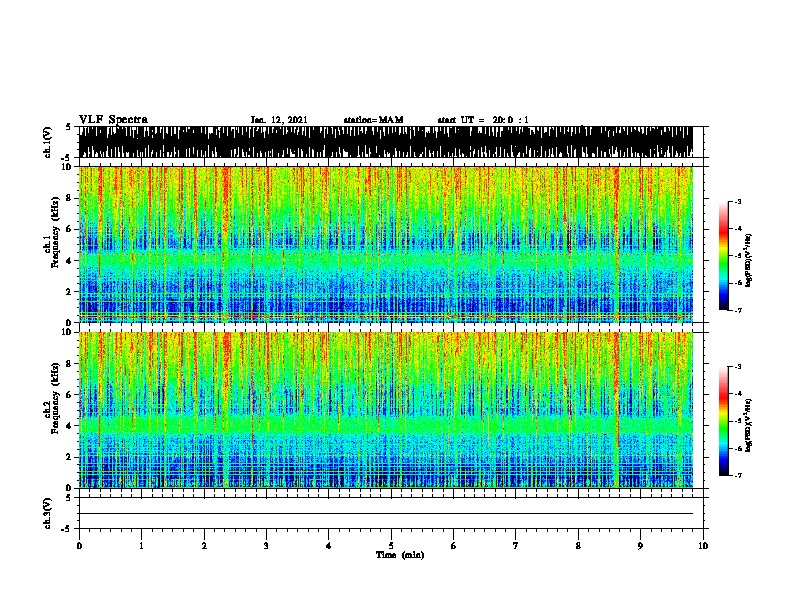Viewport: 792px width, 612px height.
Task: Click the "ch.3(V)" axis label
Action: (x=48, y=513)
